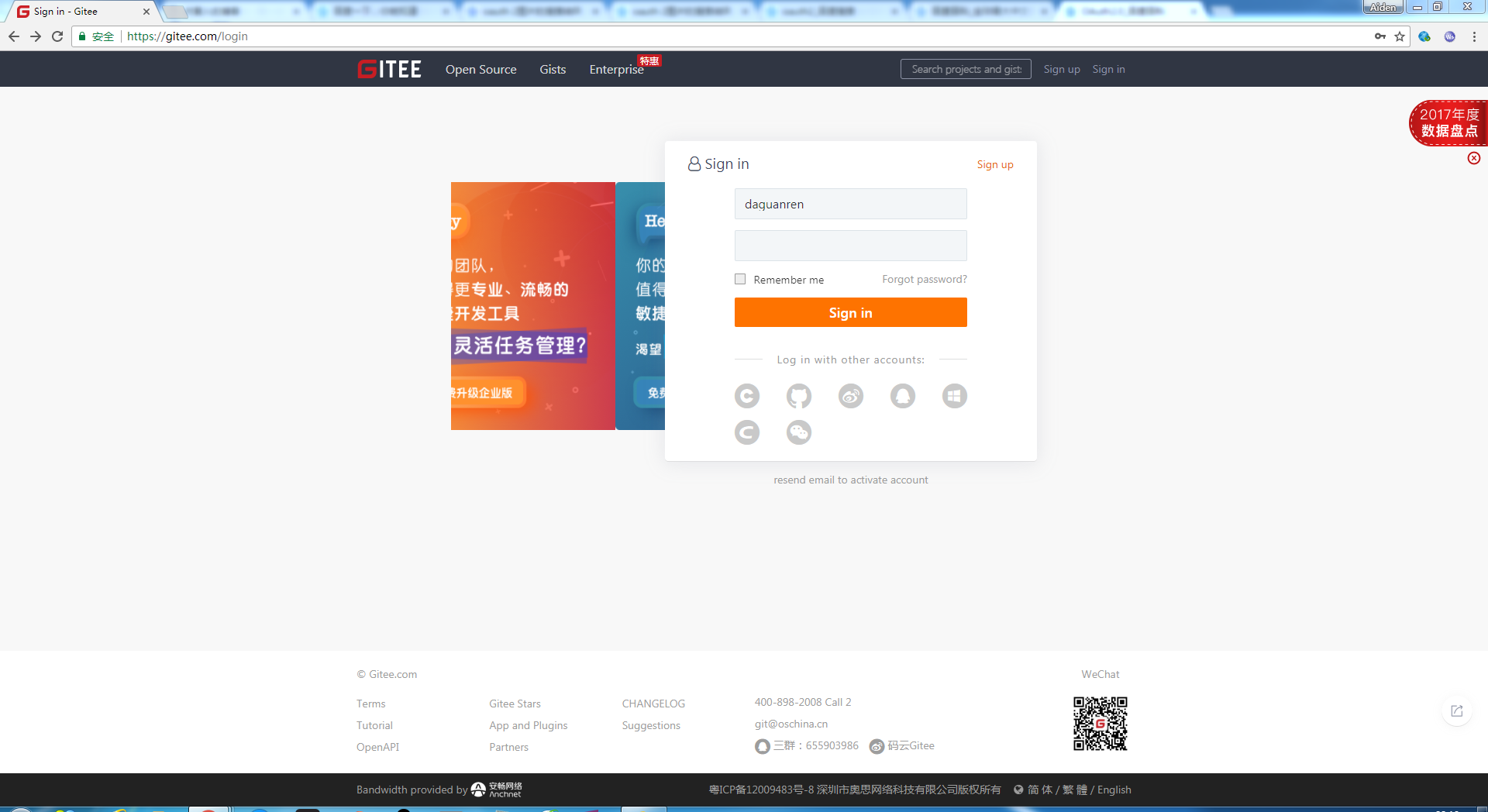The height and width of the screenshot is (812, 1488).
Task: Click the browser address bar URL
Action: (x=188, y=36)
